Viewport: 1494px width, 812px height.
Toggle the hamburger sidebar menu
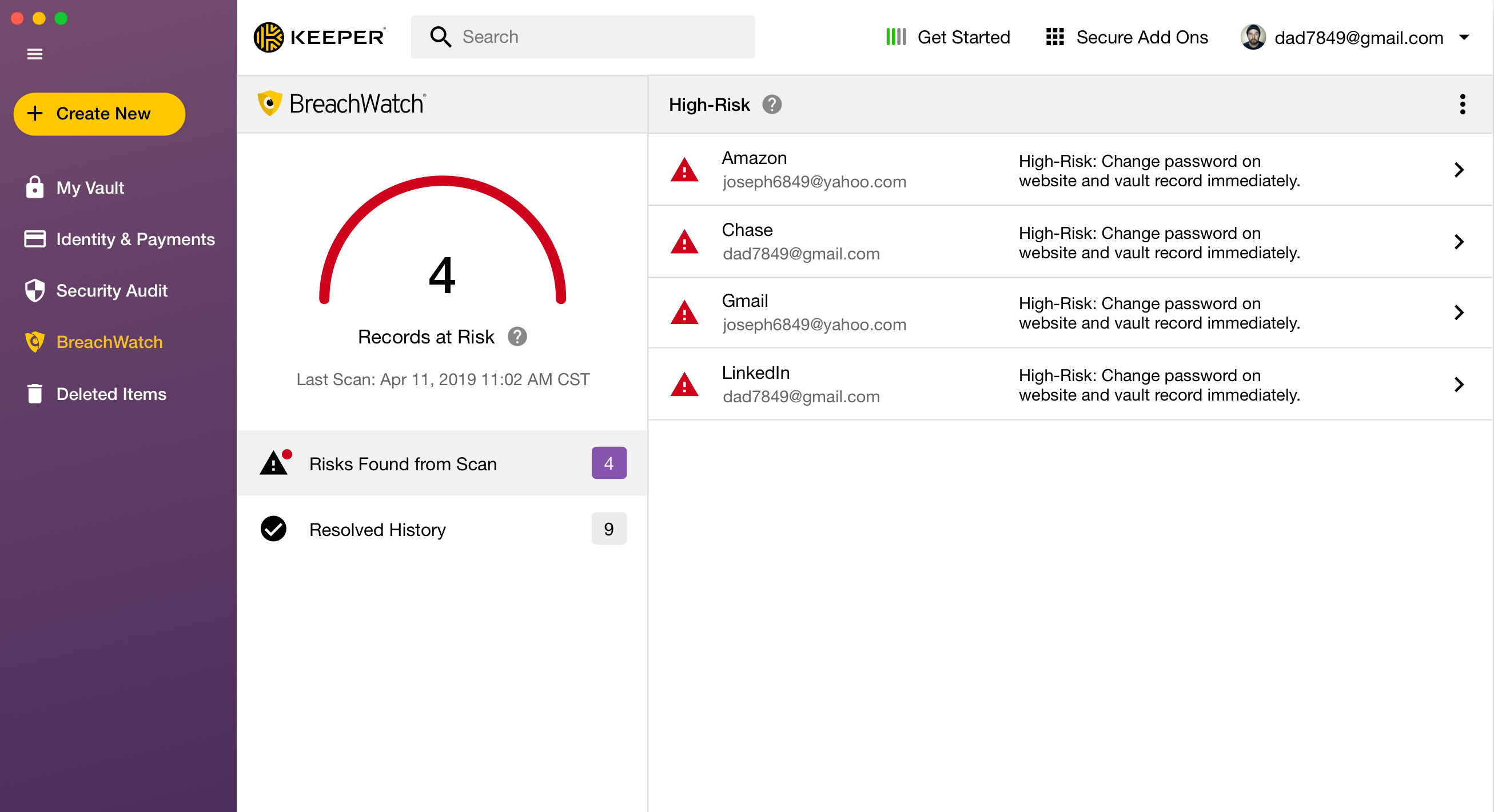pyautogui.click(x=35, y=54)
